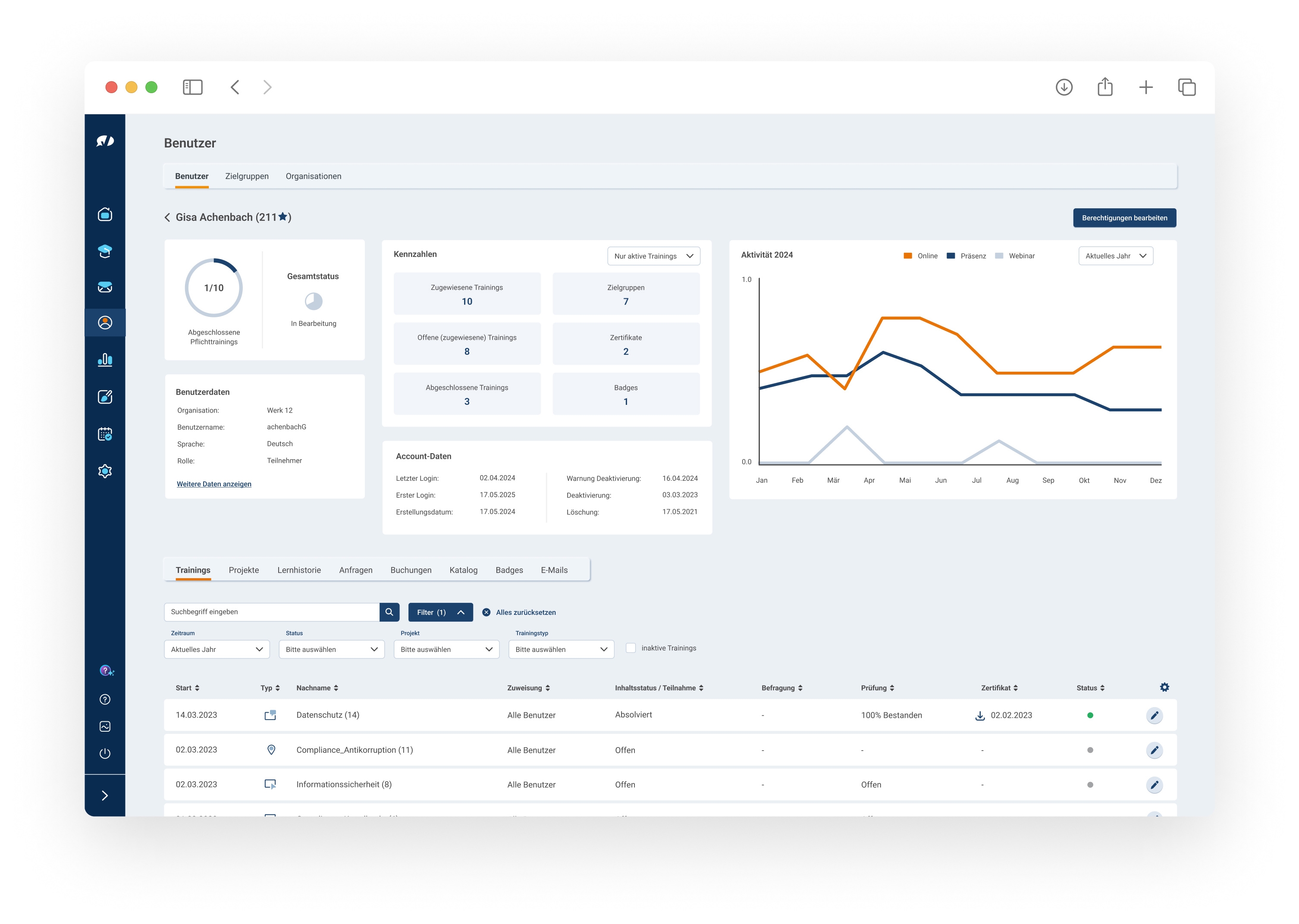Click the power logout icon in sidebar

pyautogui.click(x=105, y=753)
